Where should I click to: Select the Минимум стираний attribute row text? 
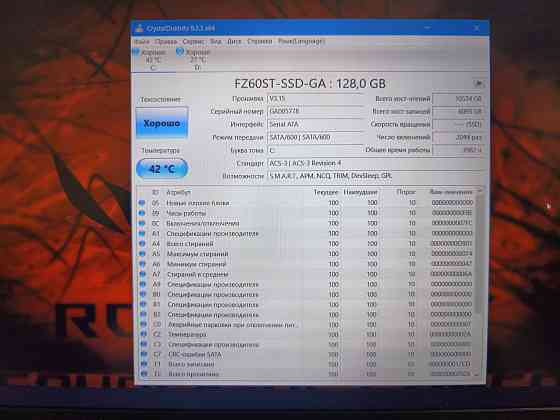(x=197, y=264)
